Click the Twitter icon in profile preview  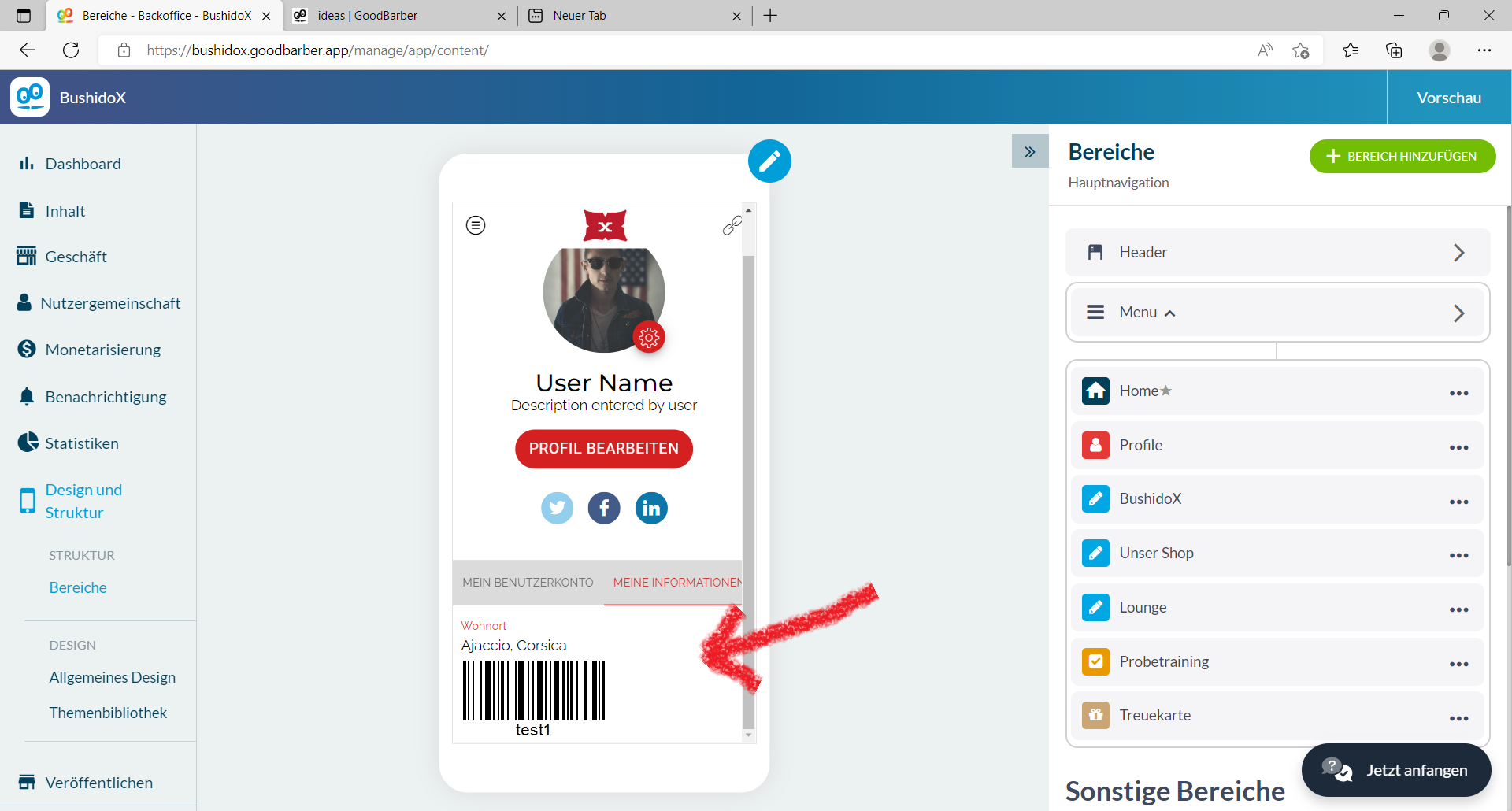point(558,508)
